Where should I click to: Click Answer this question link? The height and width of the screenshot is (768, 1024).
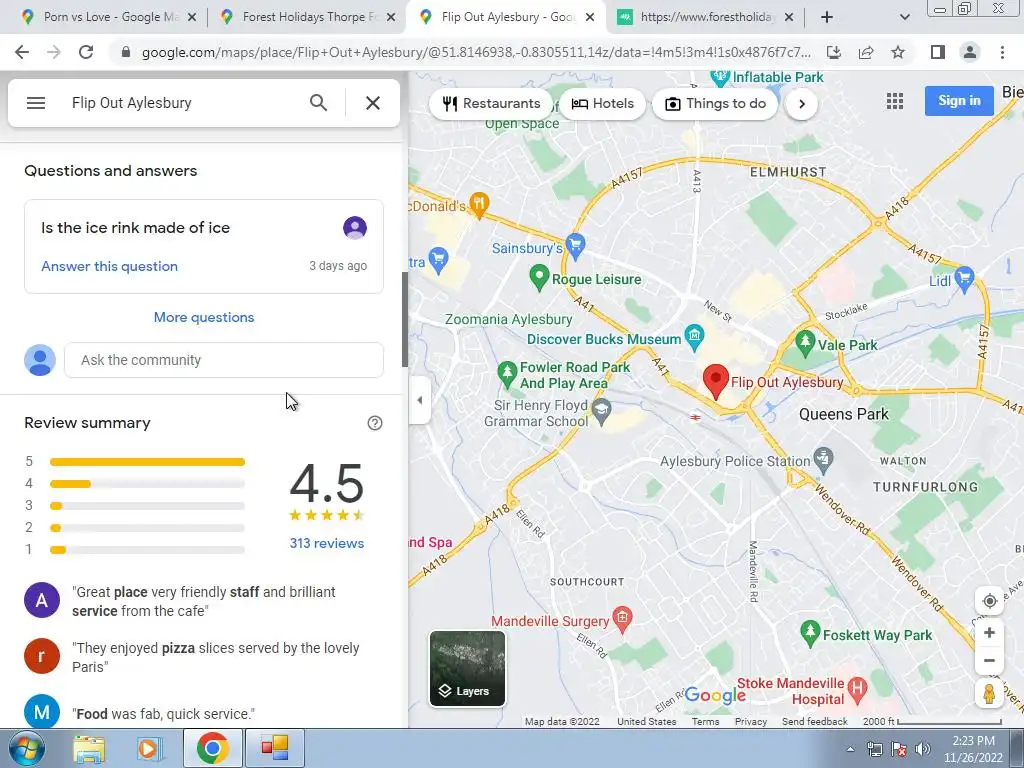109,266
